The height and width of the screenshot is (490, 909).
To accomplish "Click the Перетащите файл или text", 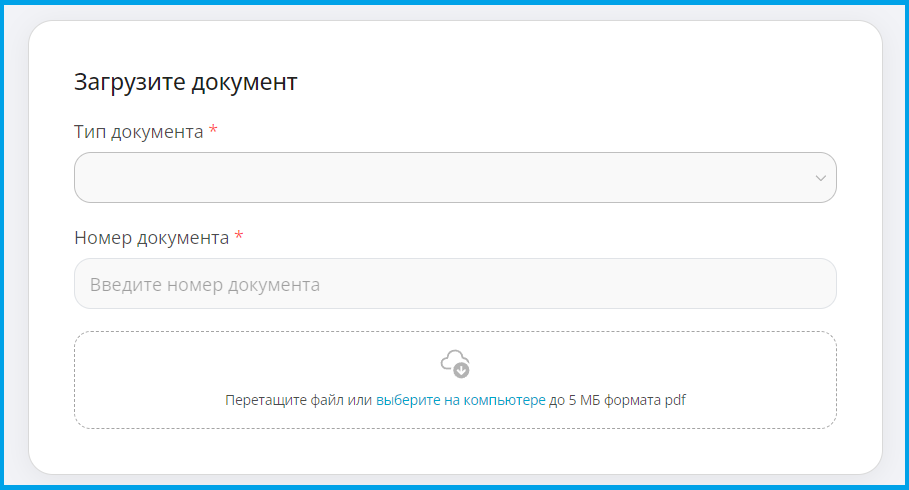I will (299, 400).
